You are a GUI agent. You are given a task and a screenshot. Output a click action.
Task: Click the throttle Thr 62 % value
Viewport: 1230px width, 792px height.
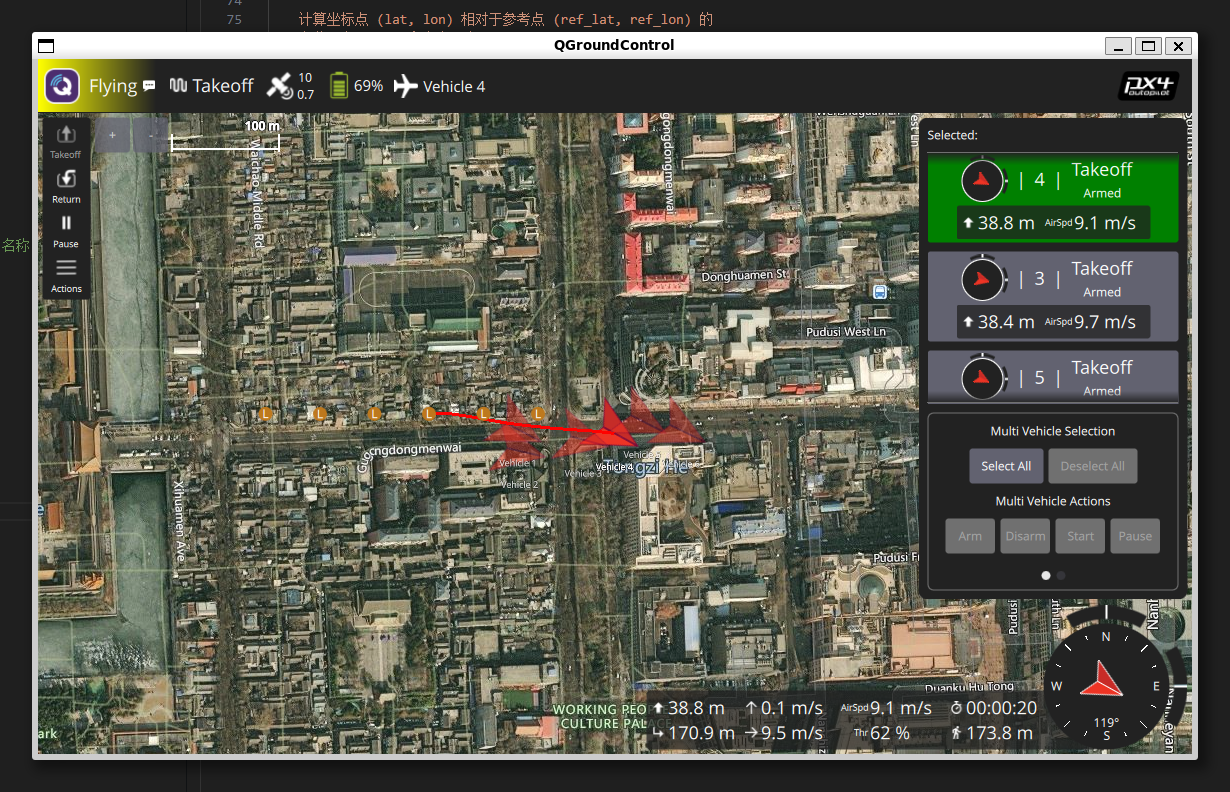tap(881, 733)
